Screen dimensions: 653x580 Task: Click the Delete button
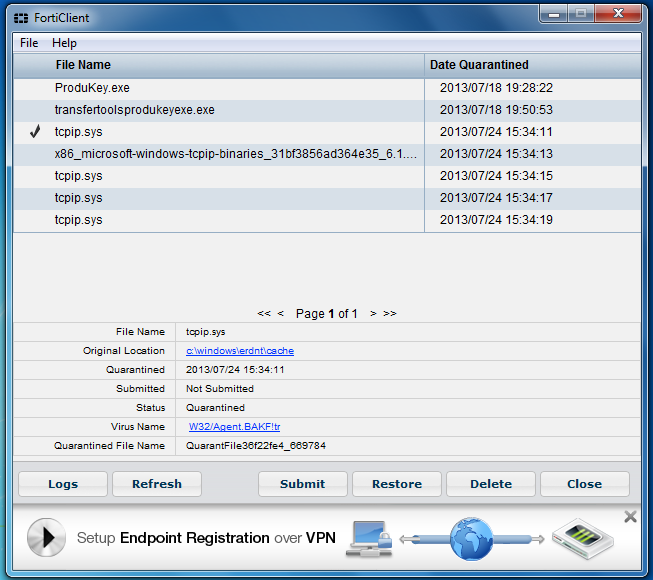click(x=491, y=484)
